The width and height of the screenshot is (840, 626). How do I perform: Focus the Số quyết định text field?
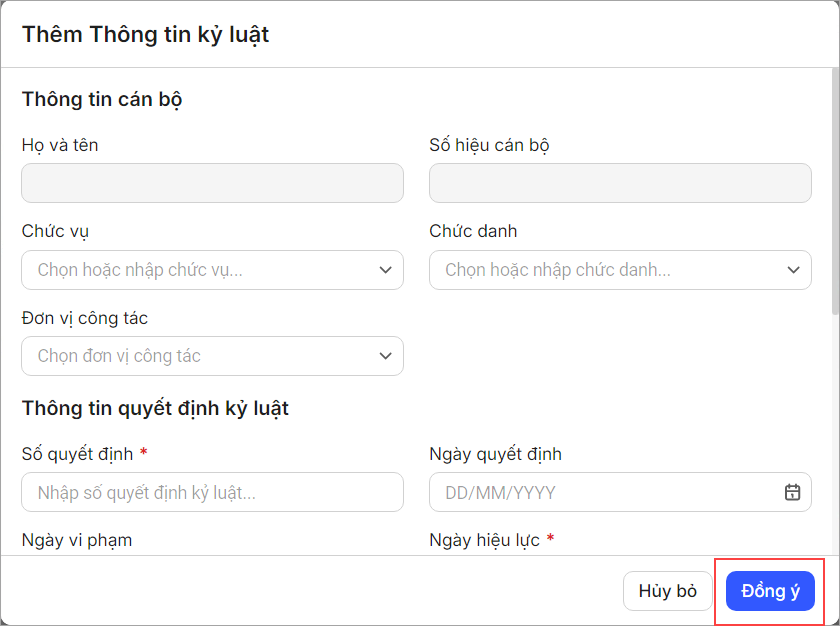click(212, 492)
